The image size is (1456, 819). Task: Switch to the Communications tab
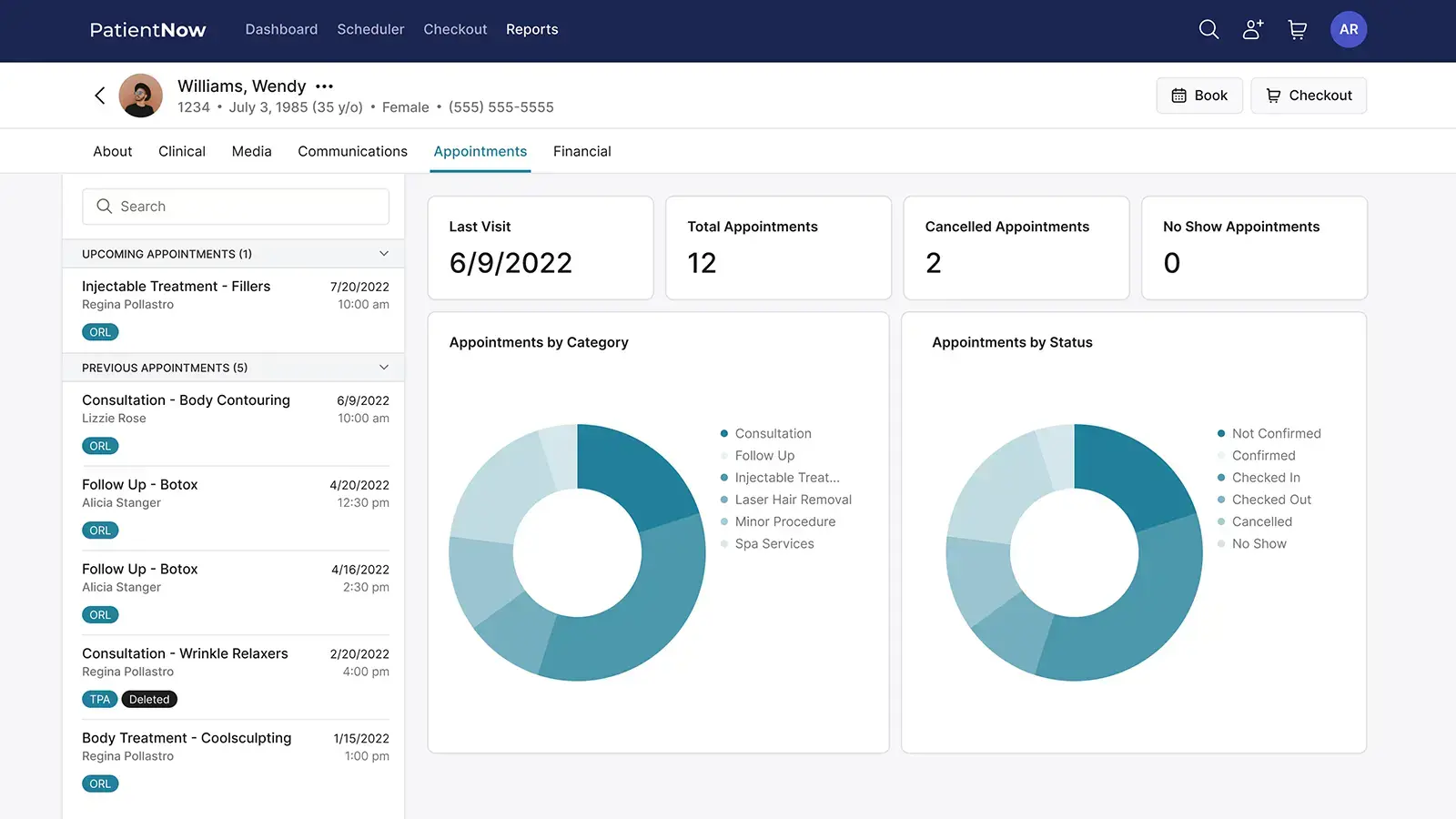pos(352,151)
